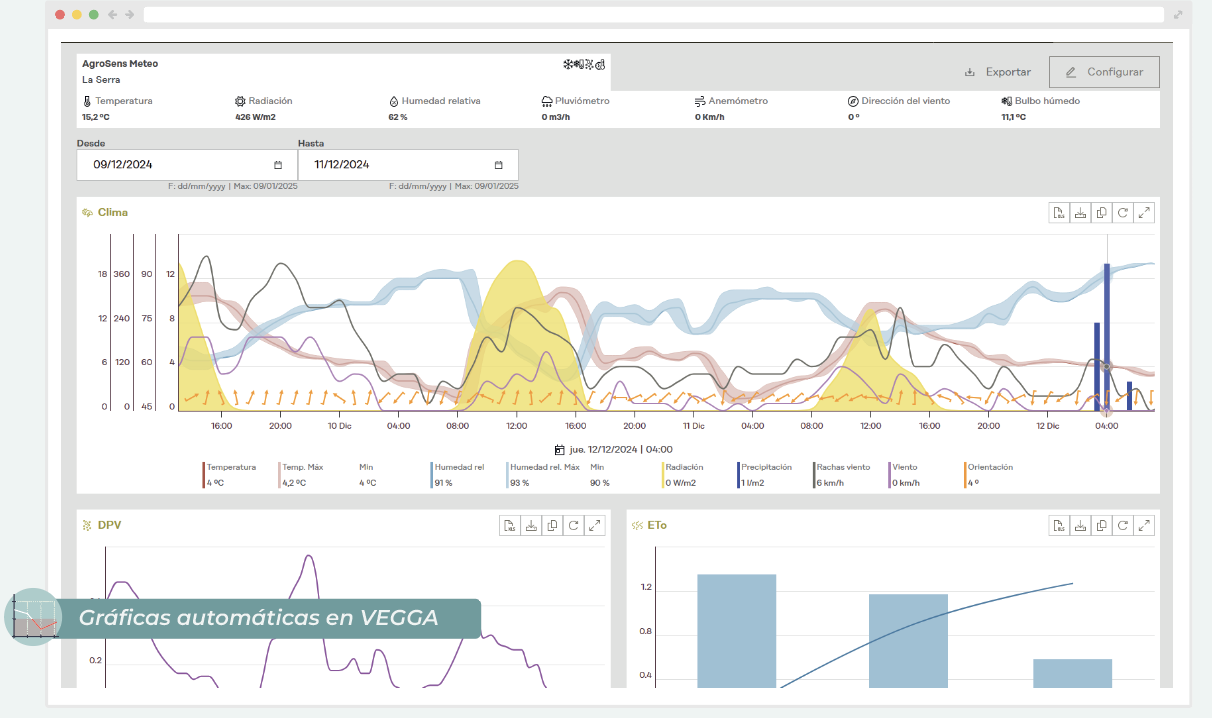Open the Configurar settings button
Viewport: 1212px width, 718px height.
(1104, 72)
